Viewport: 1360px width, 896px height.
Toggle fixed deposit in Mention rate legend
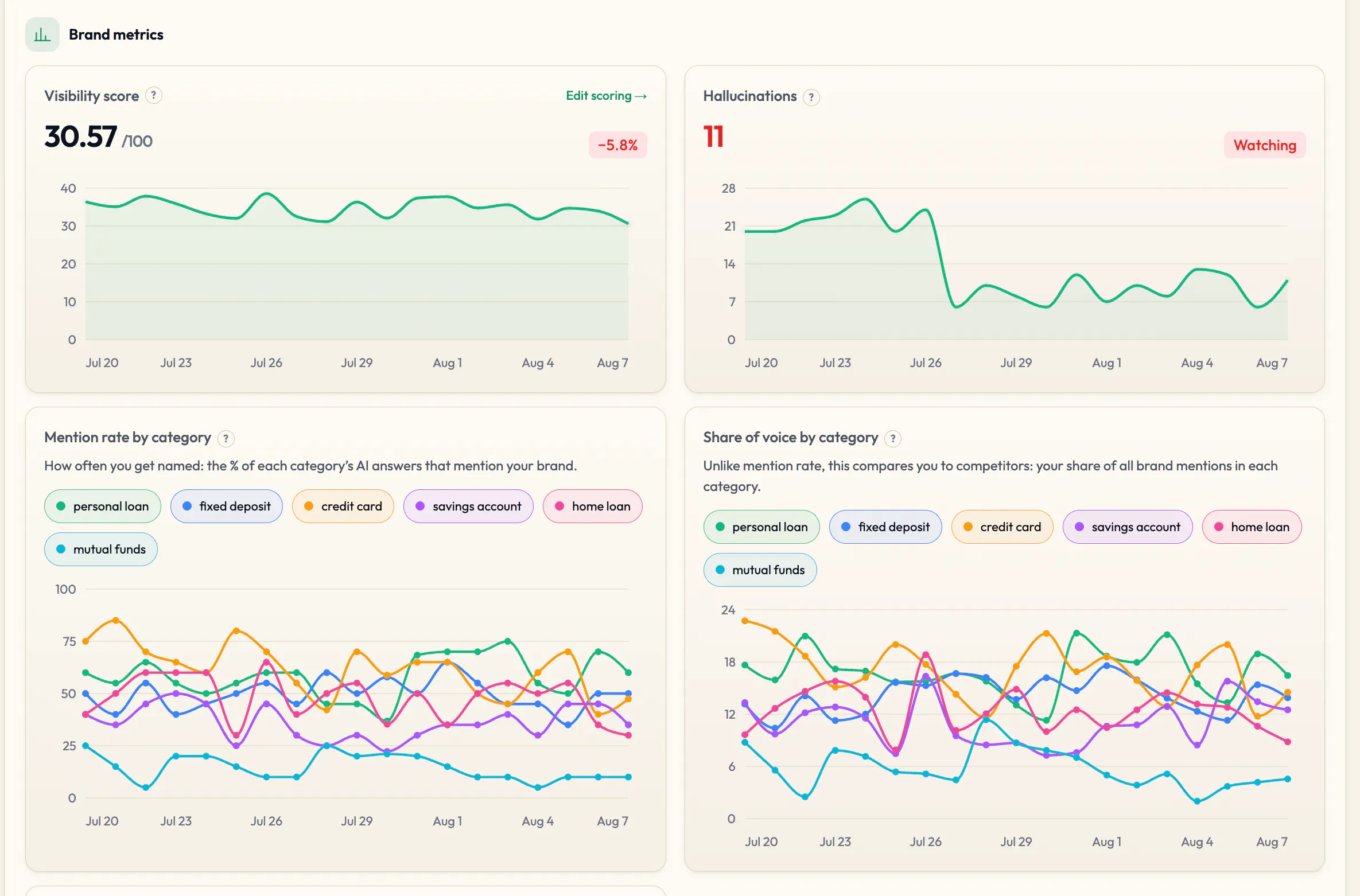click(x=227, y=506)
